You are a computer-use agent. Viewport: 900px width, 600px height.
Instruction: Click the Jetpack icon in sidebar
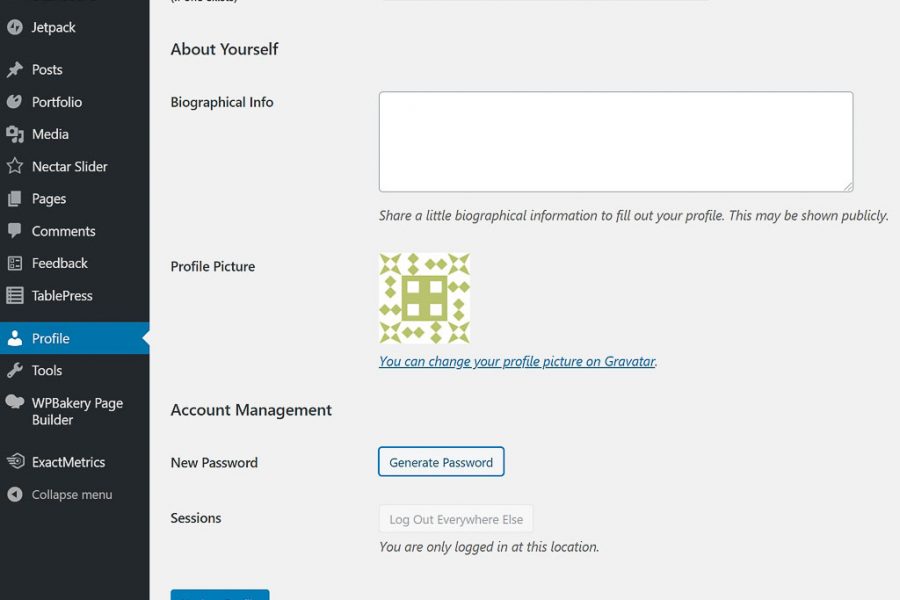click(15, 27)
